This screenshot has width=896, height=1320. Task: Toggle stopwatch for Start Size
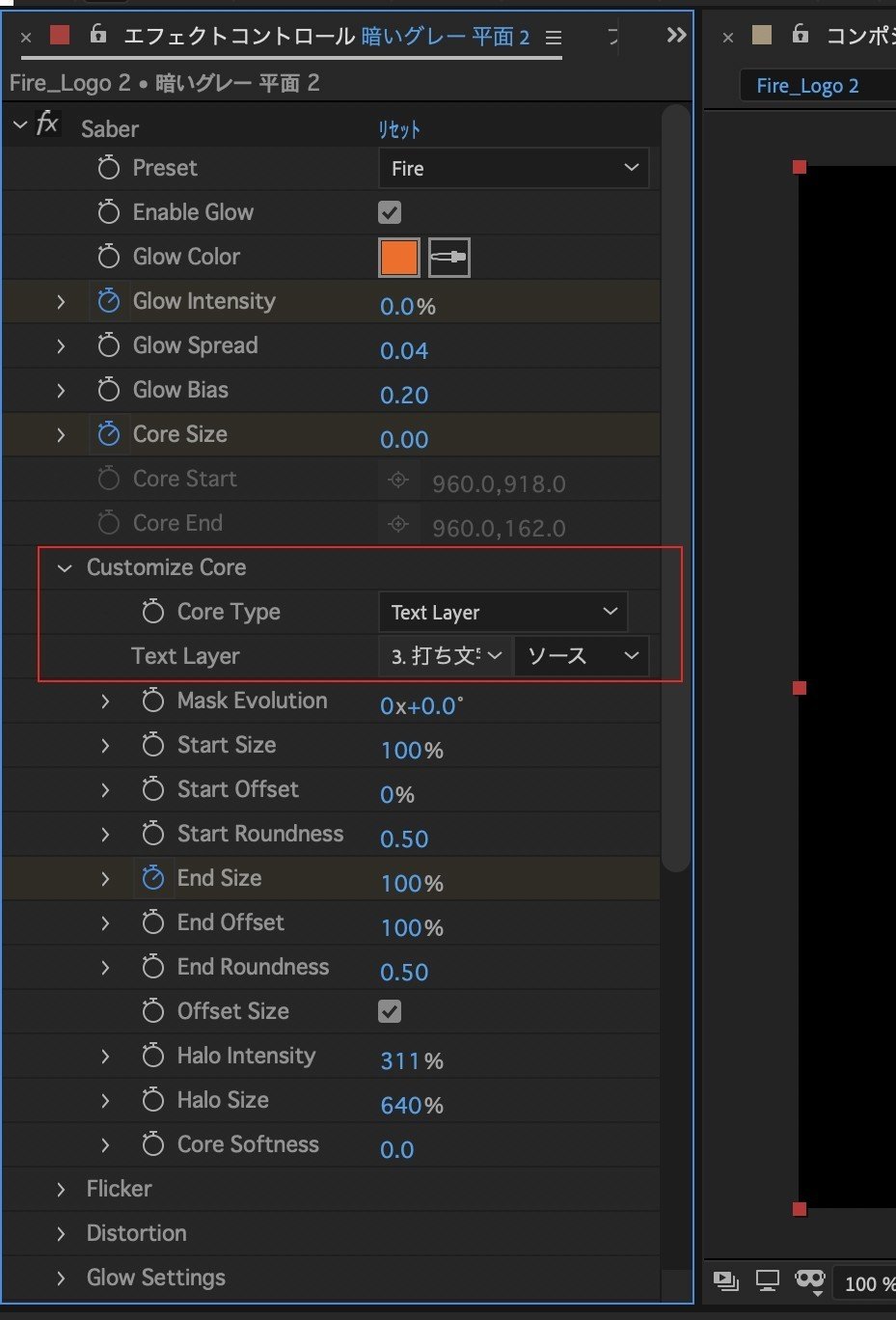click(153, 745)
